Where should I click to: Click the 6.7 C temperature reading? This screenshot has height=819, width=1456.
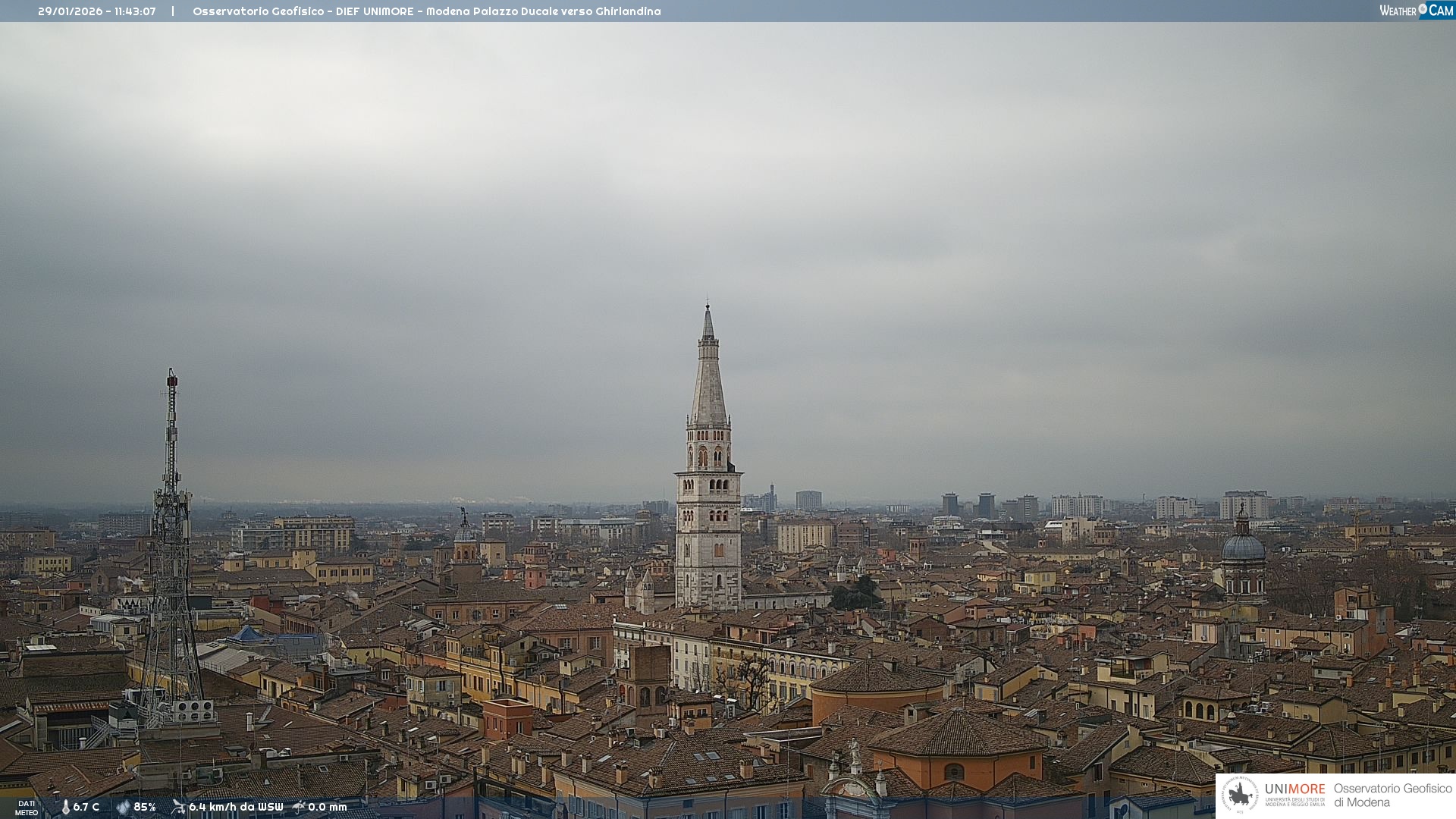click(x=86, y=807)
